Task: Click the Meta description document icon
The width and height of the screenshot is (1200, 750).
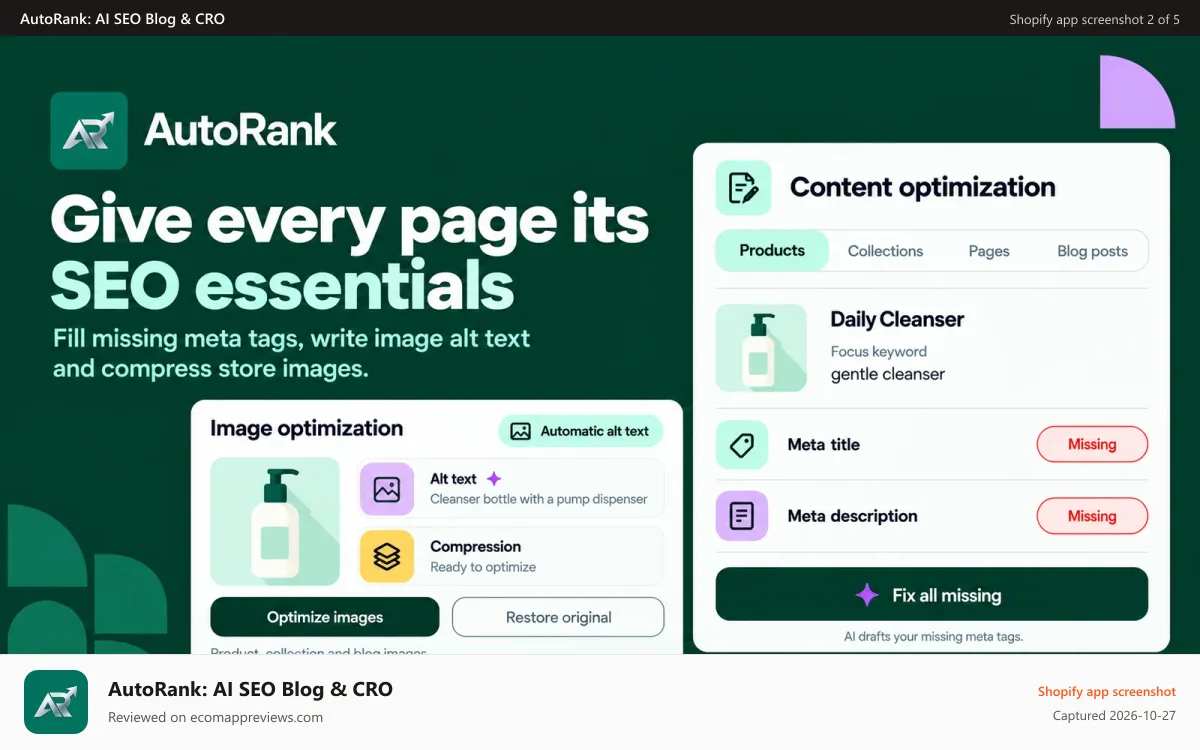Action: click(742, 516)
